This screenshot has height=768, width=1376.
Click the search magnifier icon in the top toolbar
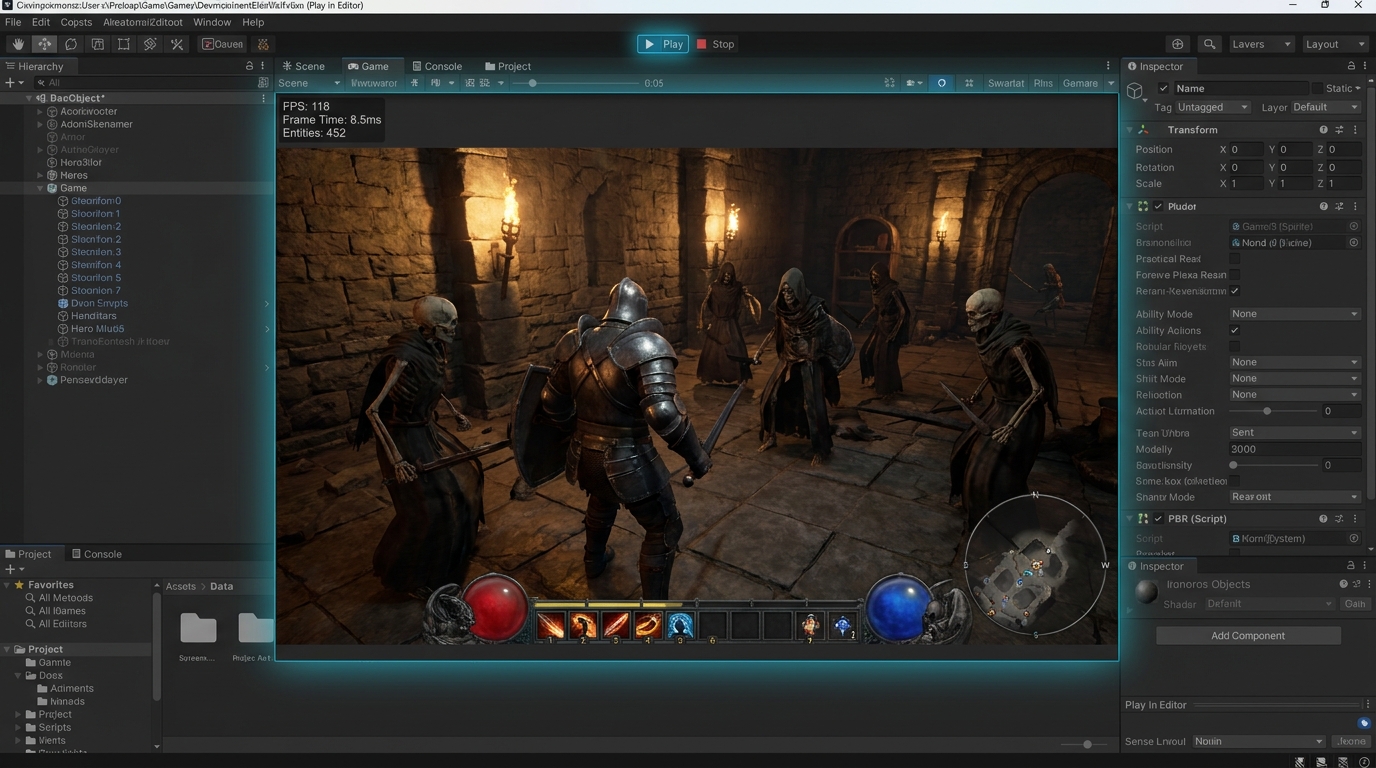coord(1209,44)
